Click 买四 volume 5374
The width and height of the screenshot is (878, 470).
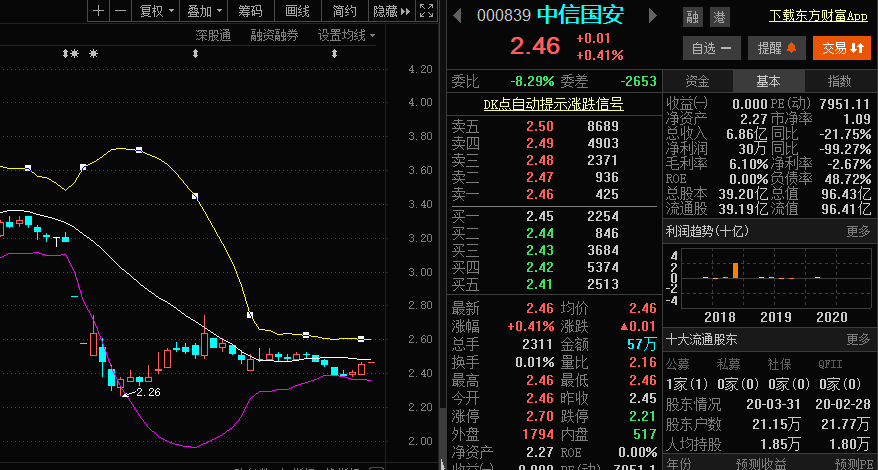[603, 267]
